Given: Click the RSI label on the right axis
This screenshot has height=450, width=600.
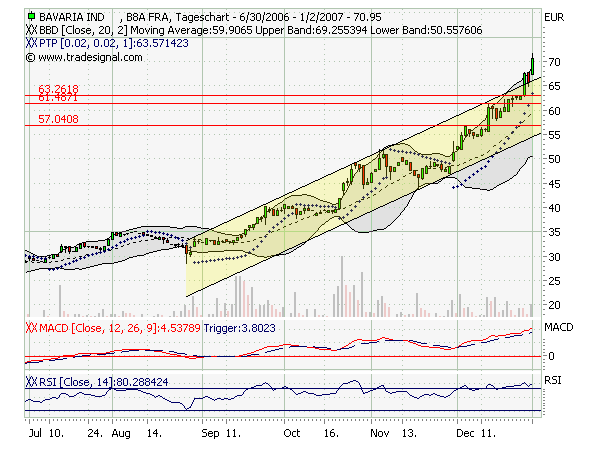Looking at the screenshot, I should tap(552, 382).
